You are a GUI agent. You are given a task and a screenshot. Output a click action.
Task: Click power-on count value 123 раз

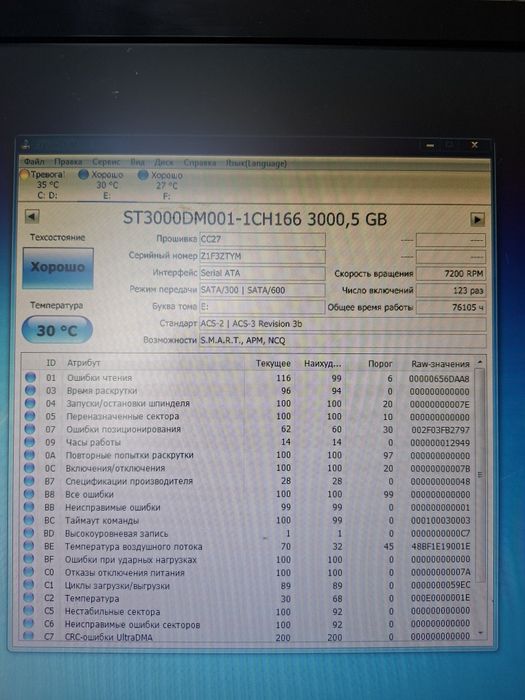click(451, 291)
